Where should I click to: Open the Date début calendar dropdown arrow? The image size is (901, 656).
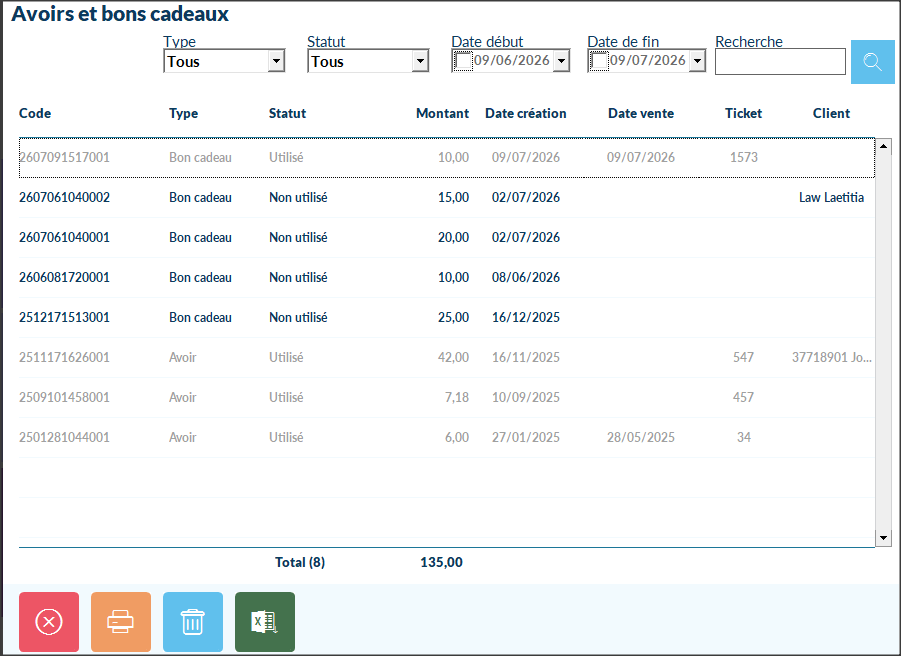click(561, 60)
